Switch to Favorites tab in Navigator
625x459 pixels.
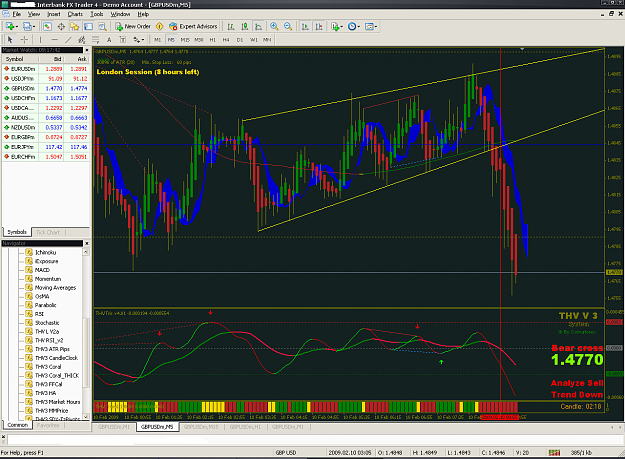[47, 425]
